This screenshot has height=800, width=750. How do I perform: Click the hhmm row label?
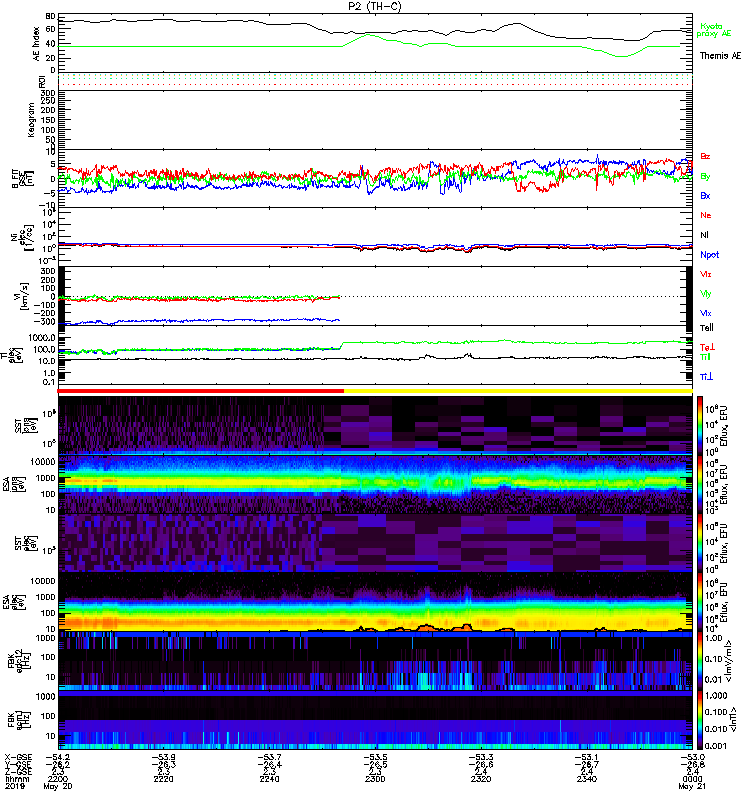[x=17, y=779]
